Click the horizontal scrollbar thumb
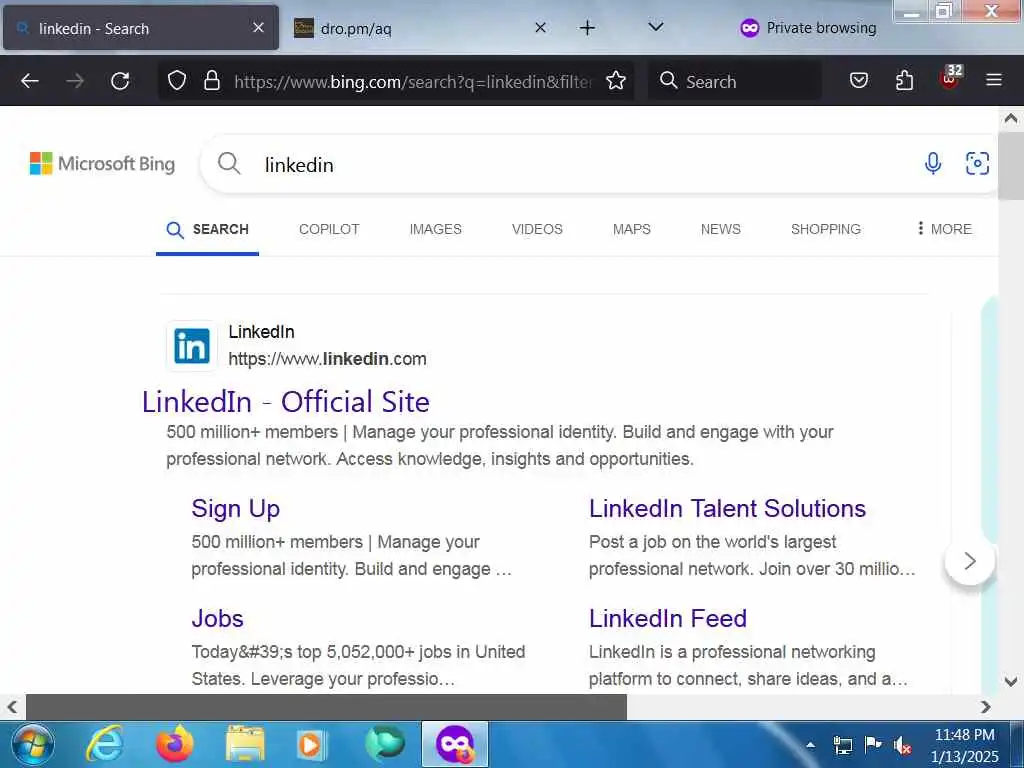 326,707
